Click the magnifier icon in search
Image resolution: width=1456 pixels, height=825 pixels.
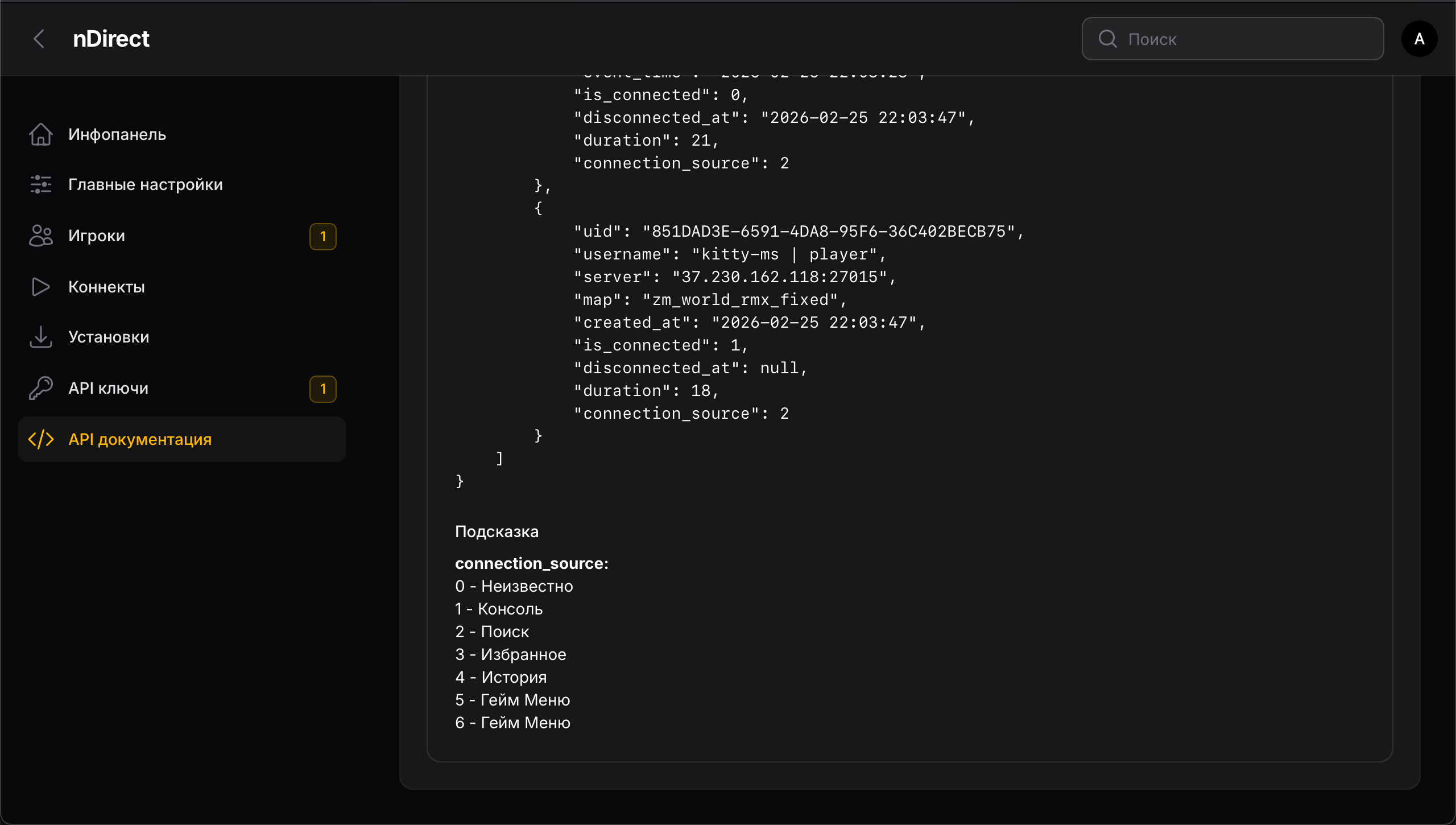[1107, 39]
